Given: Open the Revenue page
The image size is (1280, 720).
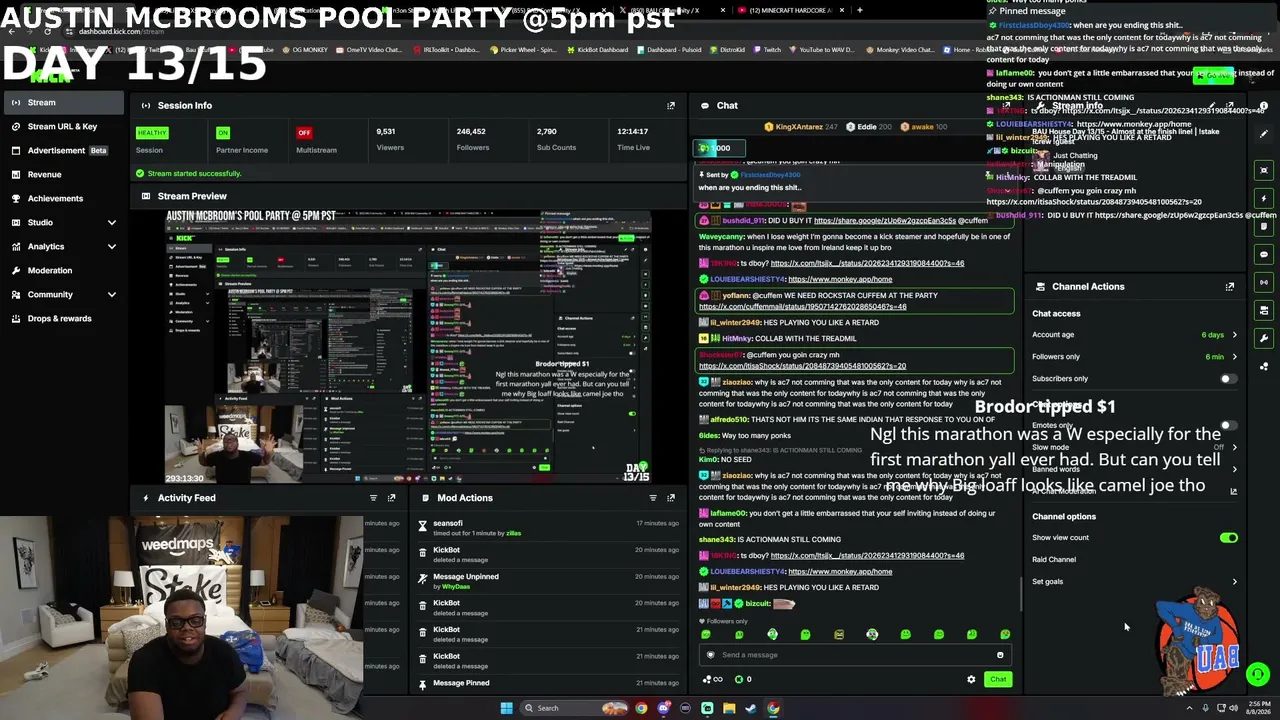Looking at the screenshot, I should (x=62, y=174).
